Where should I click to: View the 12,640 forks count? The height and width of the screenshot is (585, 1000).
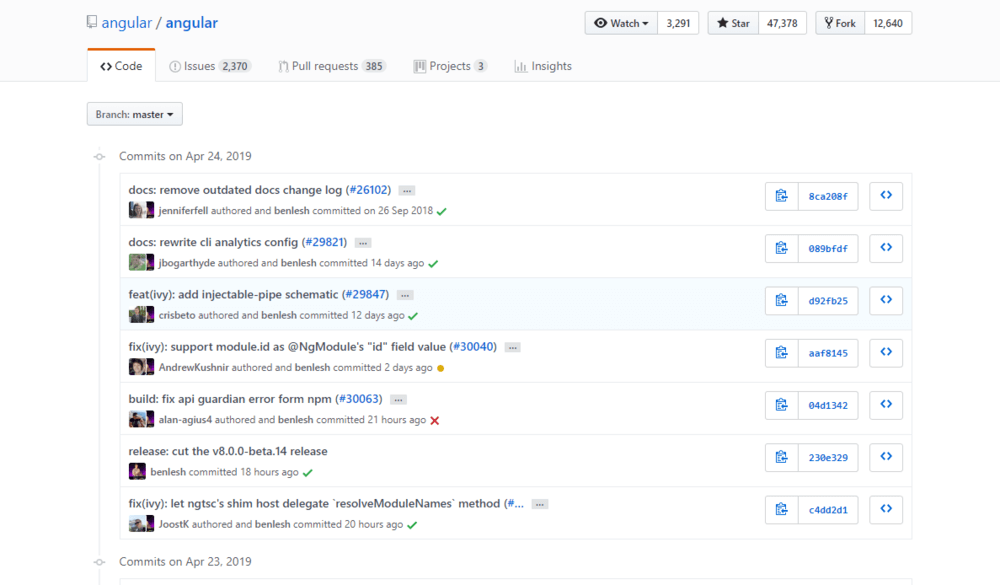[x=888, y=23]
